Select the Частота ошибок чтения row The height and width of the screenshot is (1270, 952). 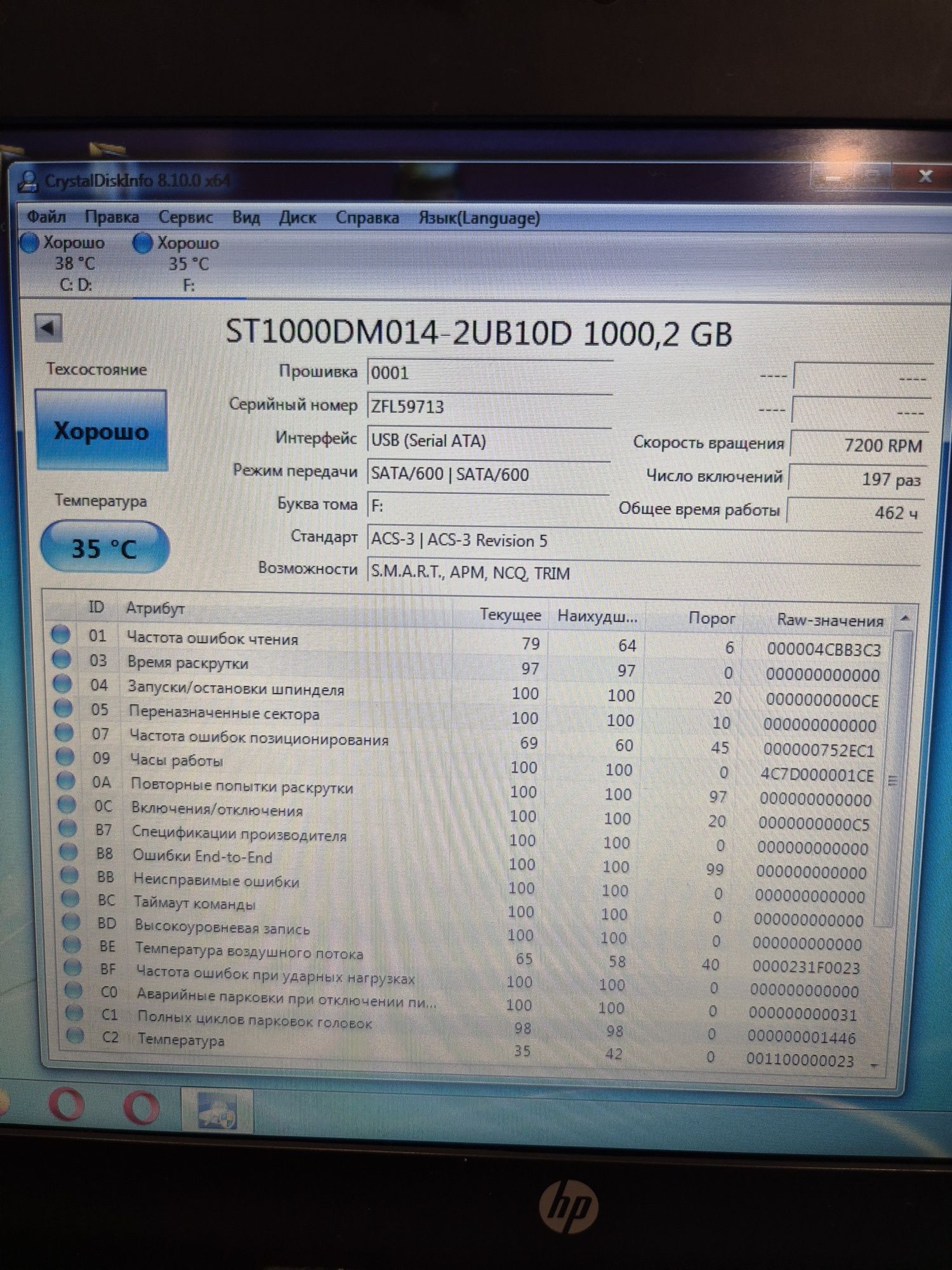470,641
